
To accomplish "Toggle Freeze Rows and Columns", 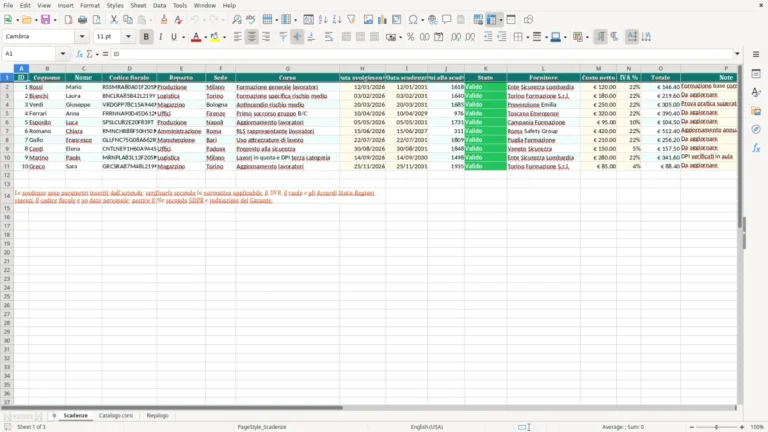I will [x=491, y=20].
